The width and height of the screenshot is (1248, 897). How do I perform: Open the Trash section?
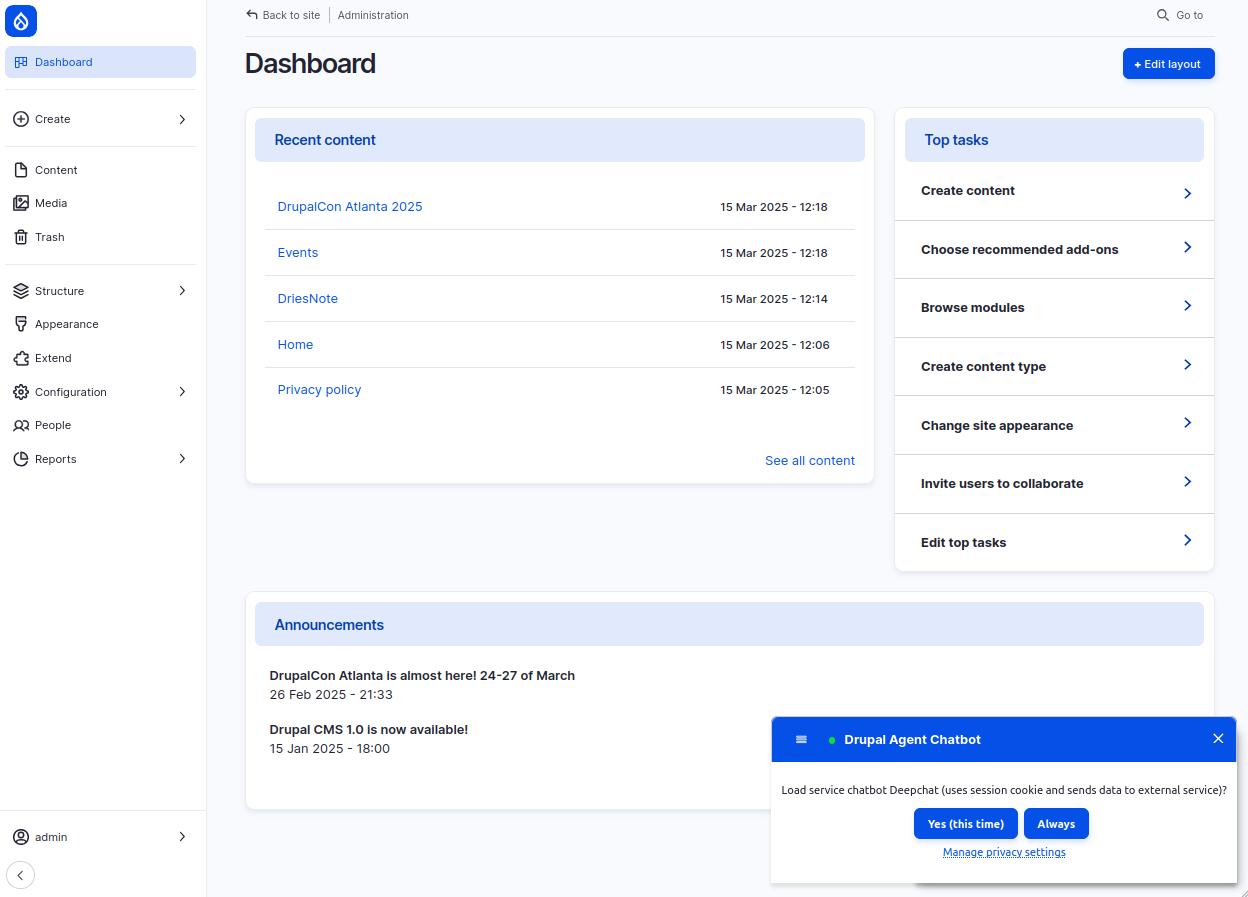tap(100, 237)
